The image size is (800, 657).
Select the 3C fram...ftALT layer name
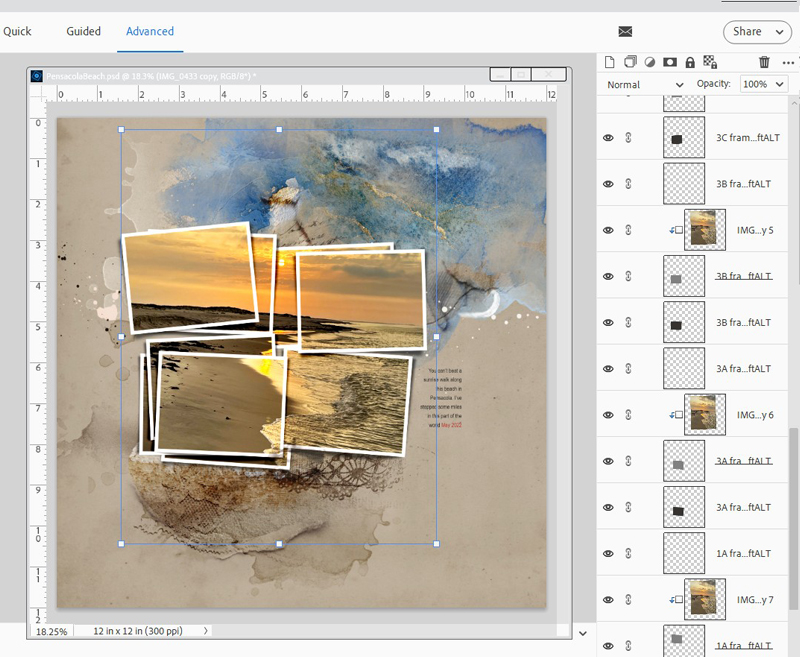(x=747, y=138)
